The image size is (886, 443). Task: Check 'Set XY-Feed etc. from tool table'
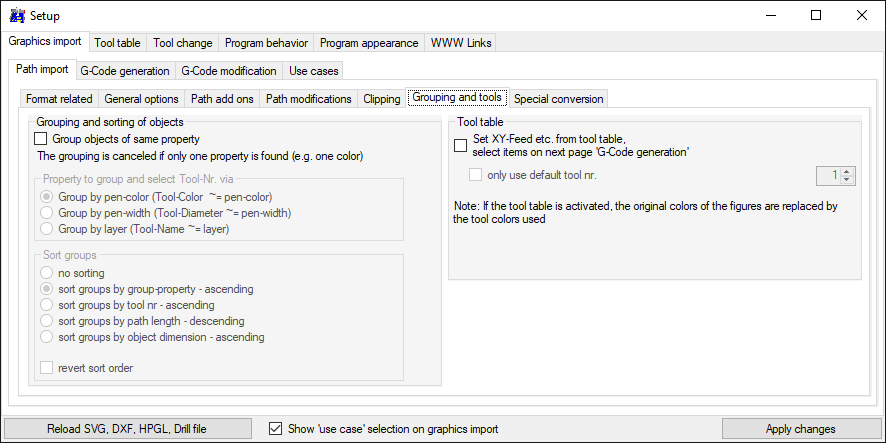[x=461, y=146]
